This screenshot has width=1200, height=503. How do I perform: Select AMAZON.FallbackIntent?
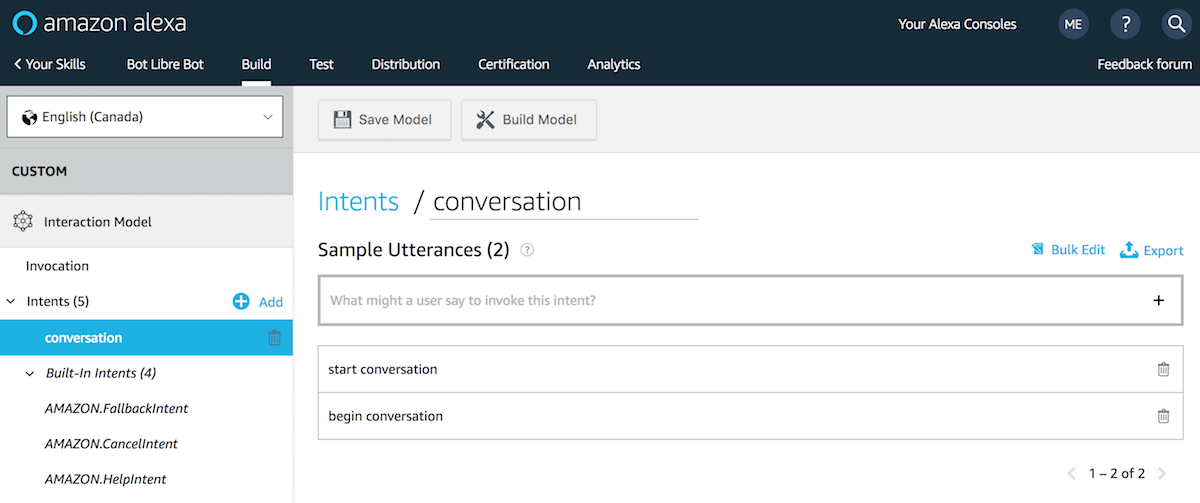coord(116,408)
